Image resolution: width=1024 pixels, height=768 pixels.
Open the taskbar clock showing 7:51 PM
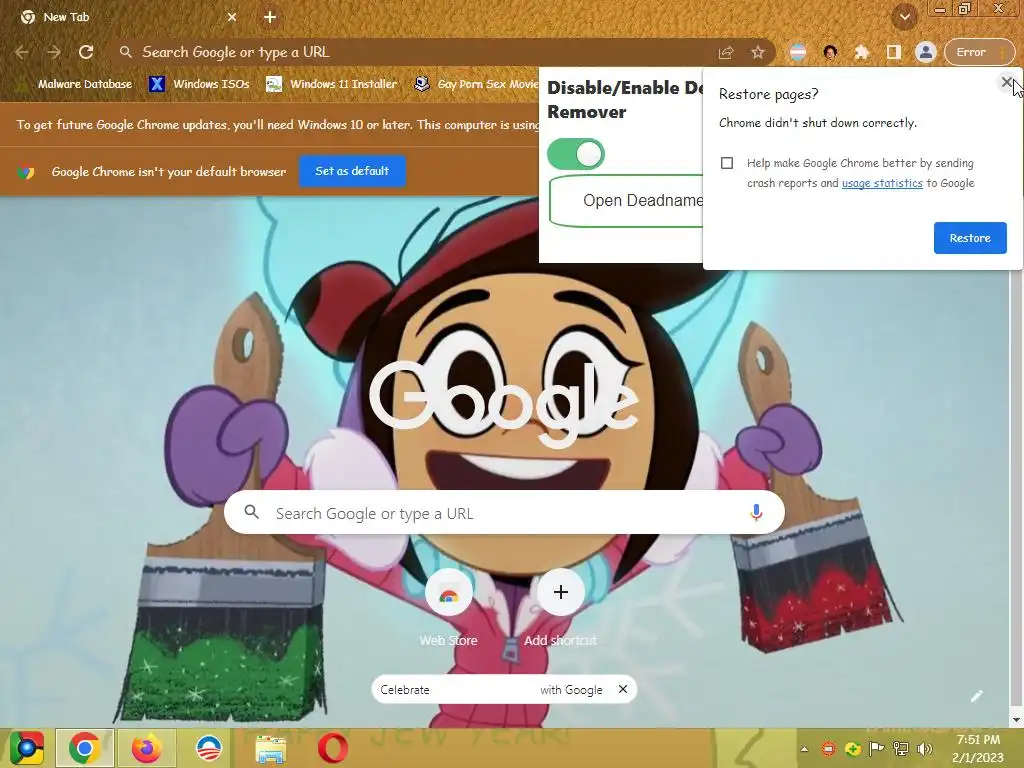[978, 748]
